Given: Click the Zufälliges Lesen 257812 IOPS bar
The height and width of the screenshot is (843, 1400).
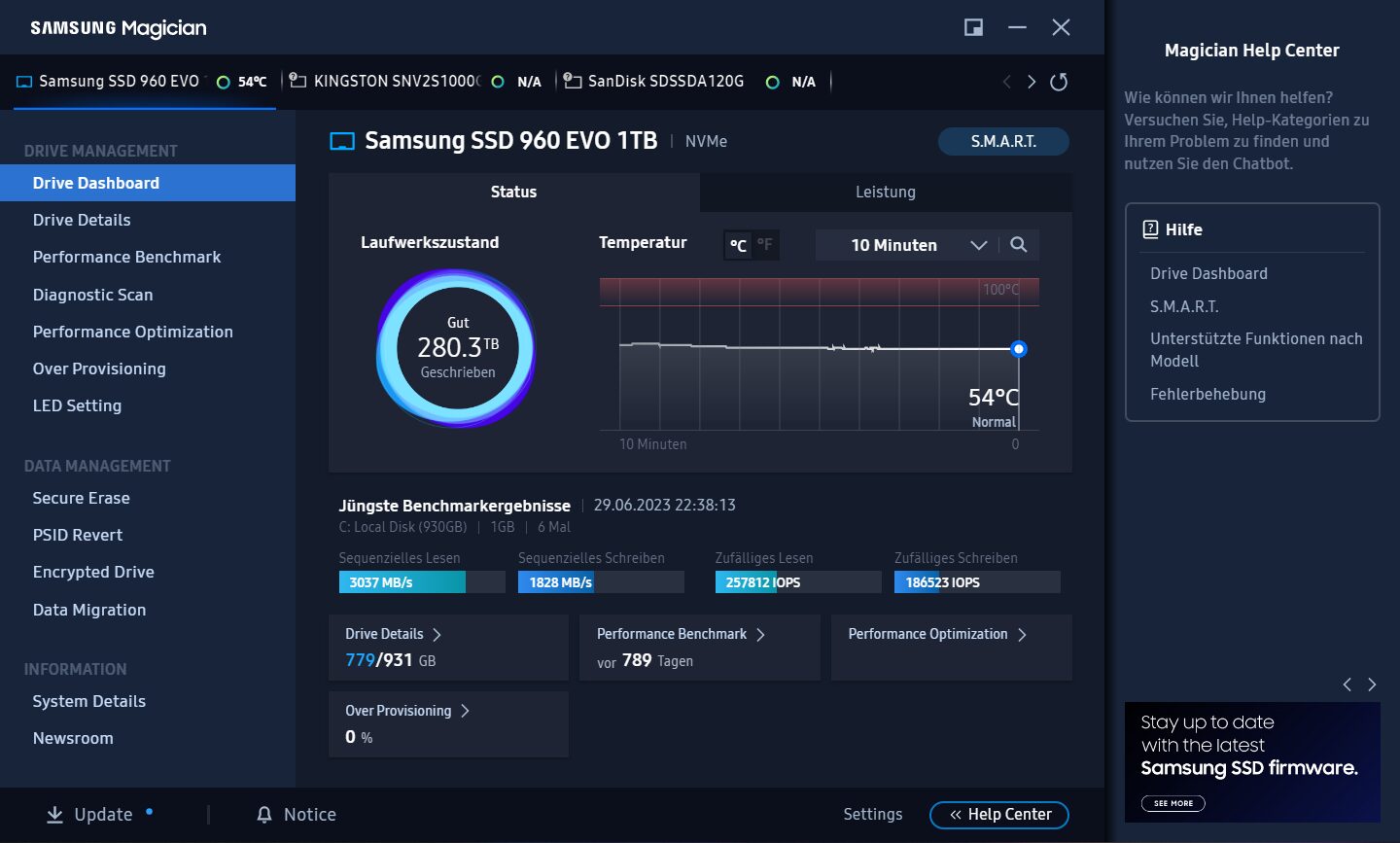Looking at the screenshot, I should tap(798, 582).
